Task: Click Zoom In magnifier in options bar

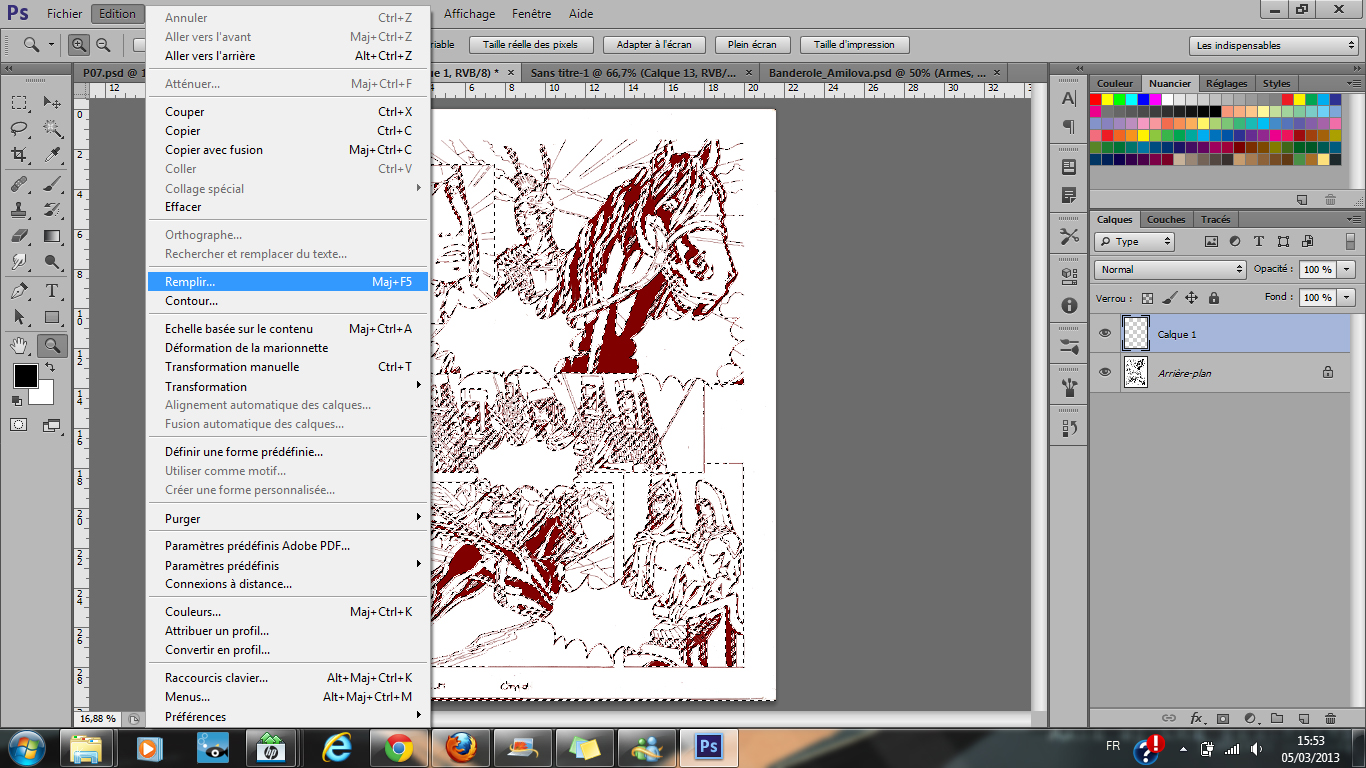Action: point(79,45)
